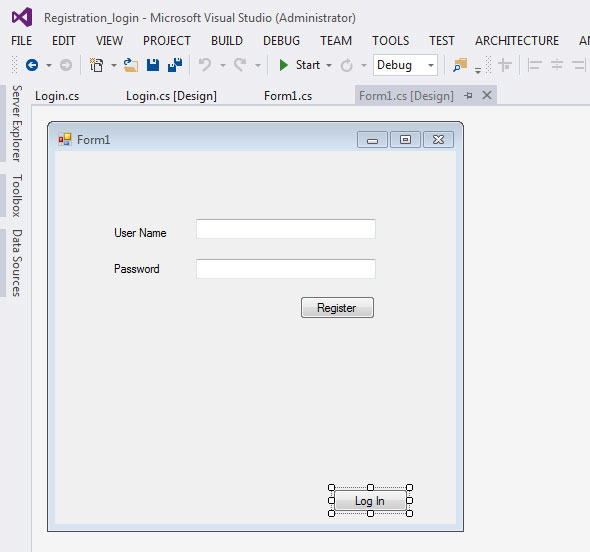The image size is (590, 552).
Task: Open the Toolbox side panel
Action: coord(17,196)
